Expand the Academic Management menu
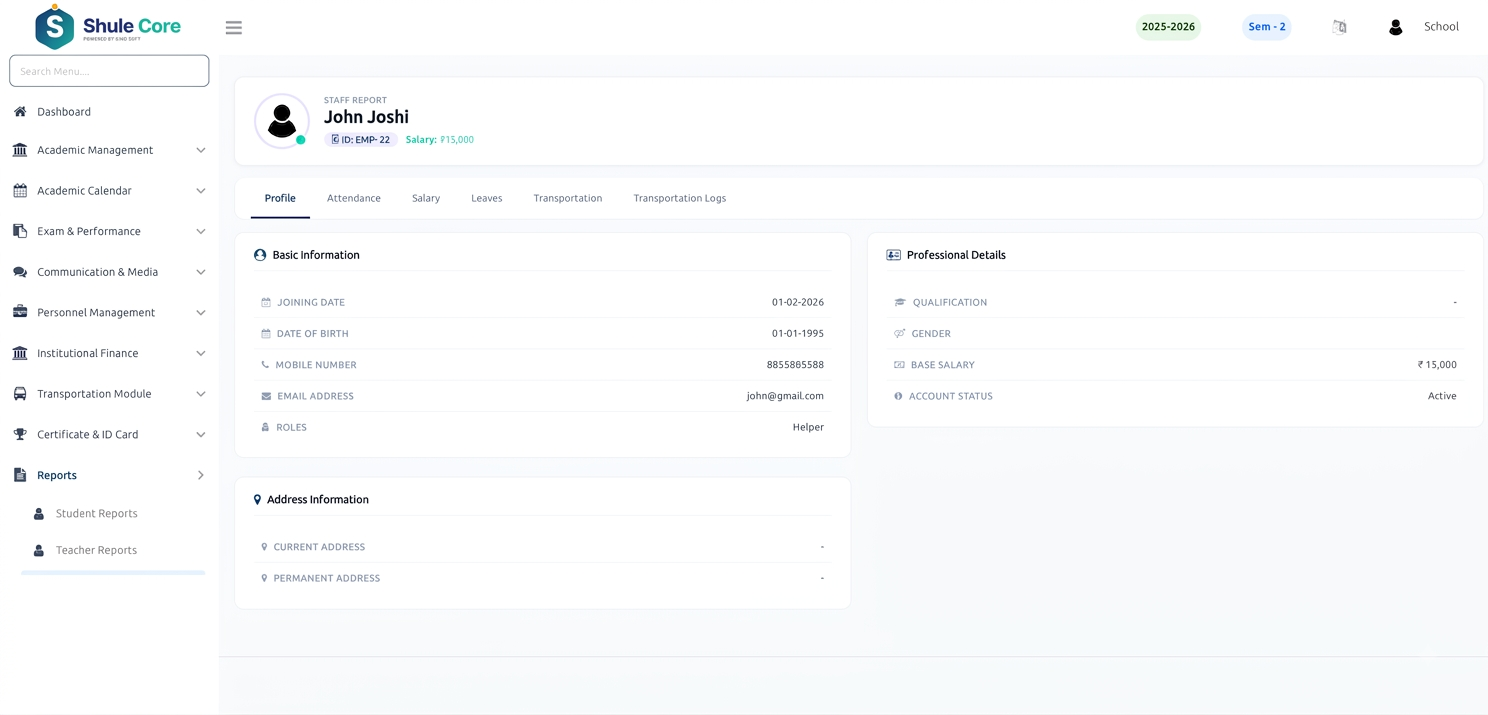Viewport: 1488px width, 715px height. tap(201, 150)
